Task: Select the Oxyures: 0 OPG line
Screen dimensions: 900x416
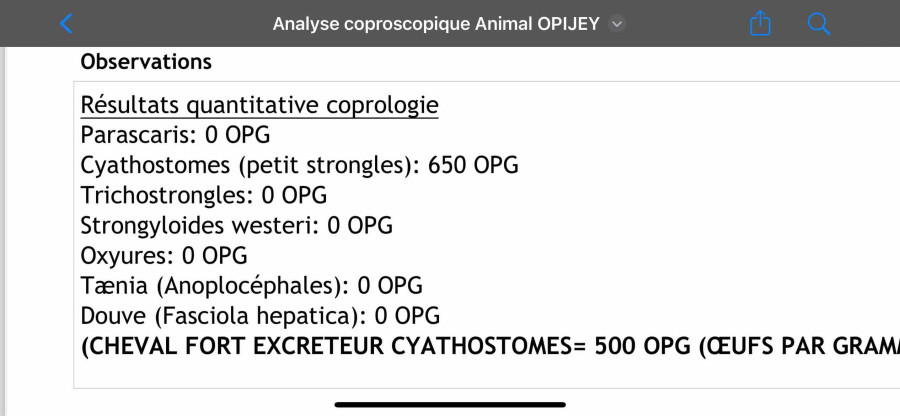Action: point(164,255)
